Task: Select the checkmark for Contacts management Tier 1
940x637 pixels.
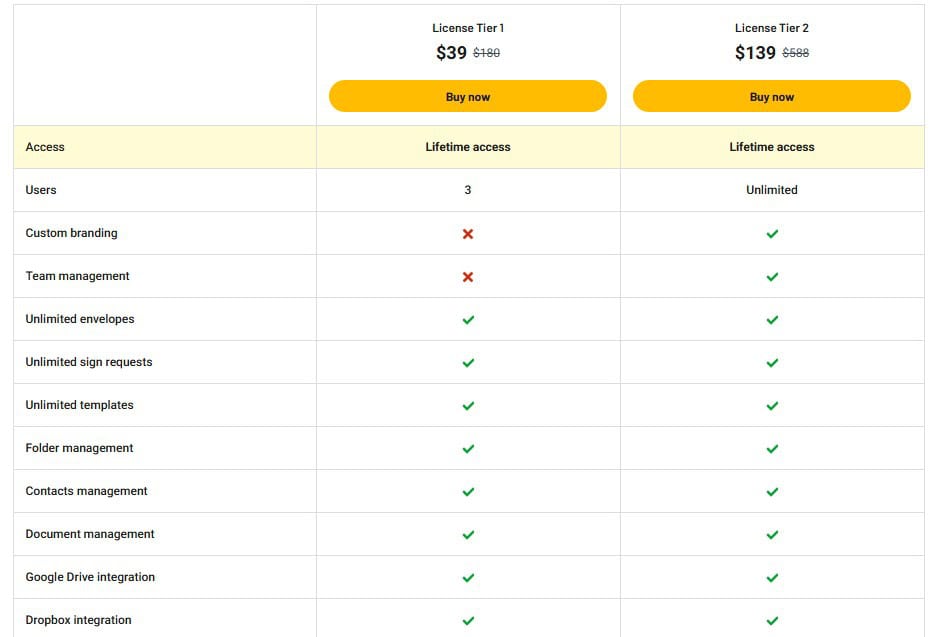Action: point(467,491)
